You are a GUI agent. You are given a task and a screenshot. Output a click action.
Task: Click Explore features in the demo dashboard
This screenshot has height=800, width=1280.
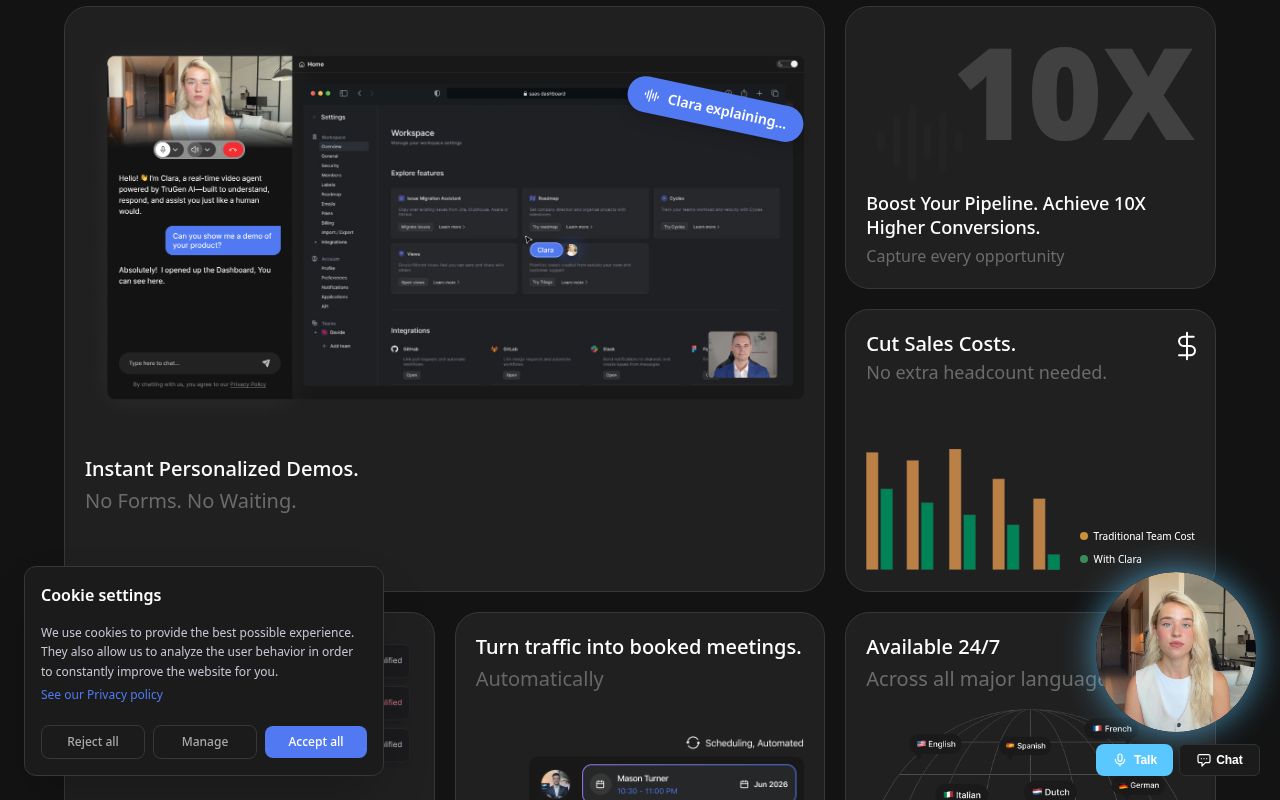(x=417, y=173)
